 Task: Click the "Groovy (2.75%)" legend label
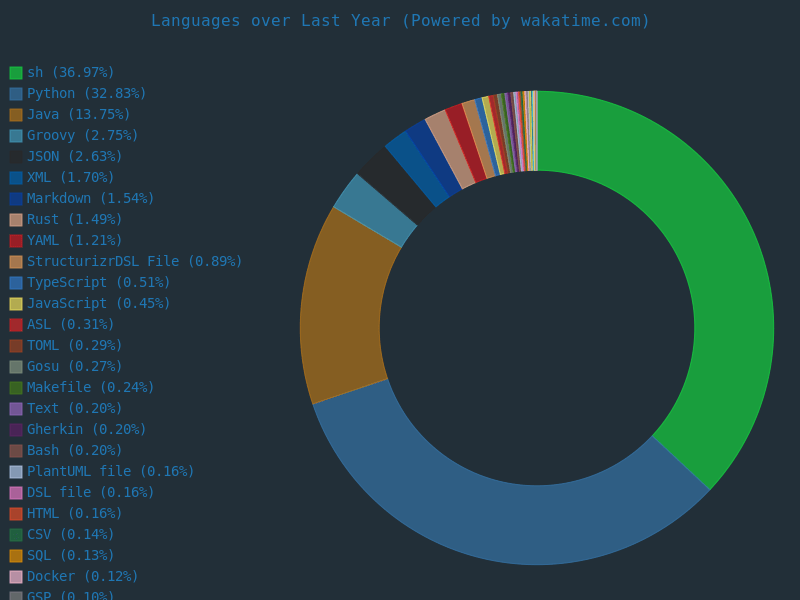82,136
